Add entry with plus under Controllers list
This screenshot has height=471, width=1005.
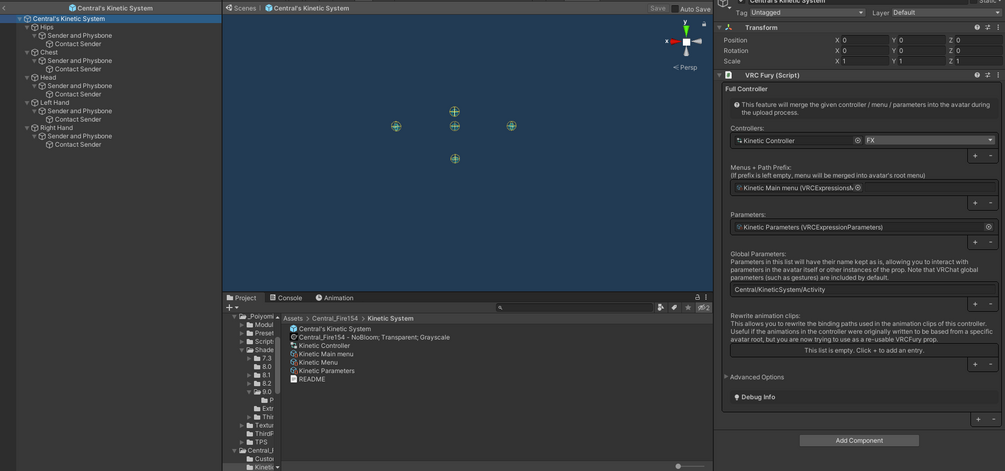[x=975, y=156]
